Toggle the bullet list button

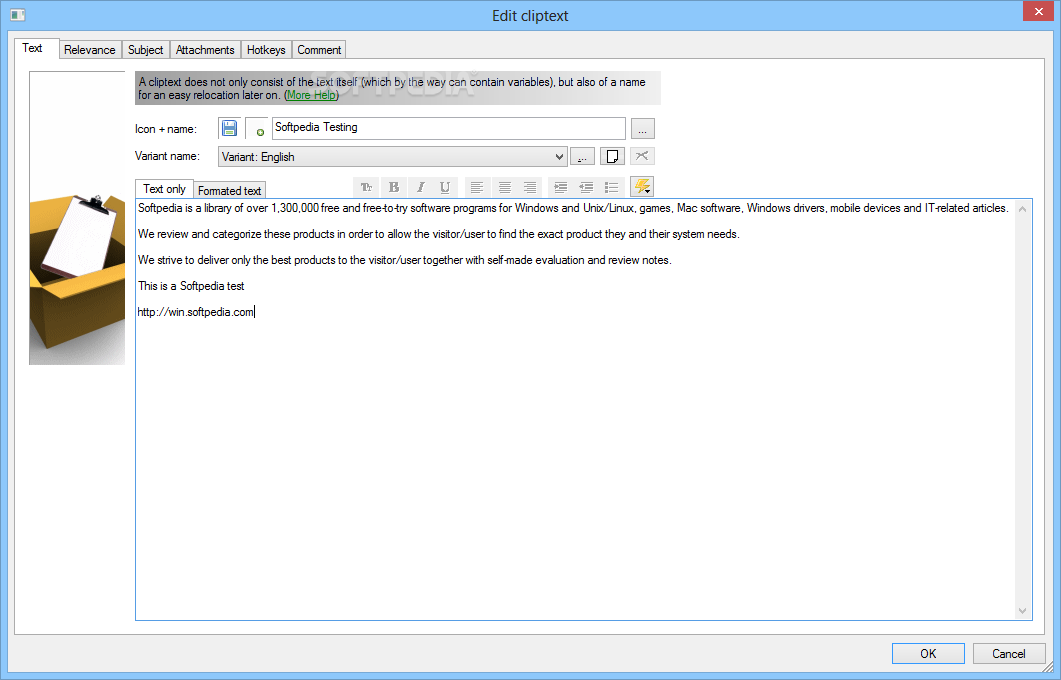click(612, 187)
